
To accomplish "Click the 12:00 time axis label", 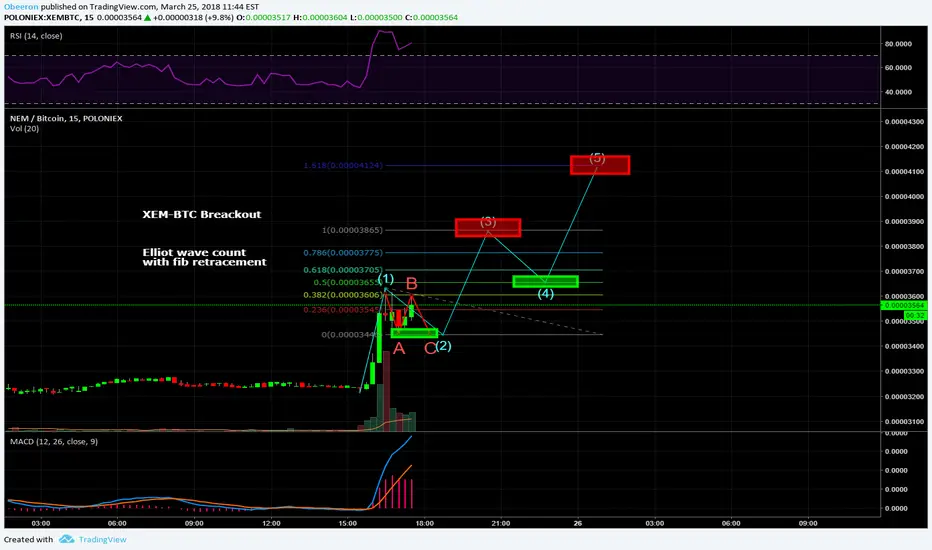I will (271, 523).
